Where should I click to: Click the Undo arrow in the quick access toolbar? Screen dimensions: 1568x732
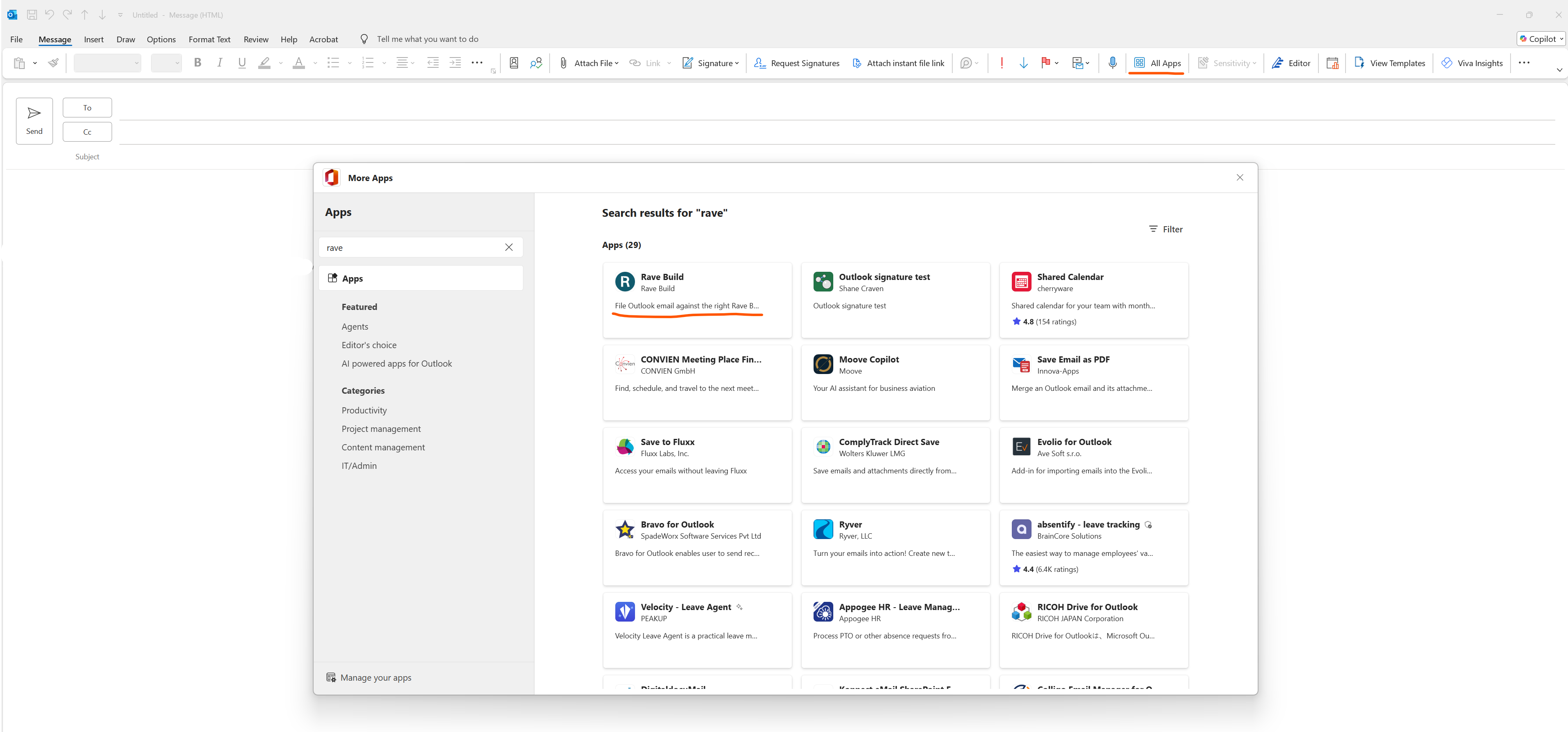49,15
